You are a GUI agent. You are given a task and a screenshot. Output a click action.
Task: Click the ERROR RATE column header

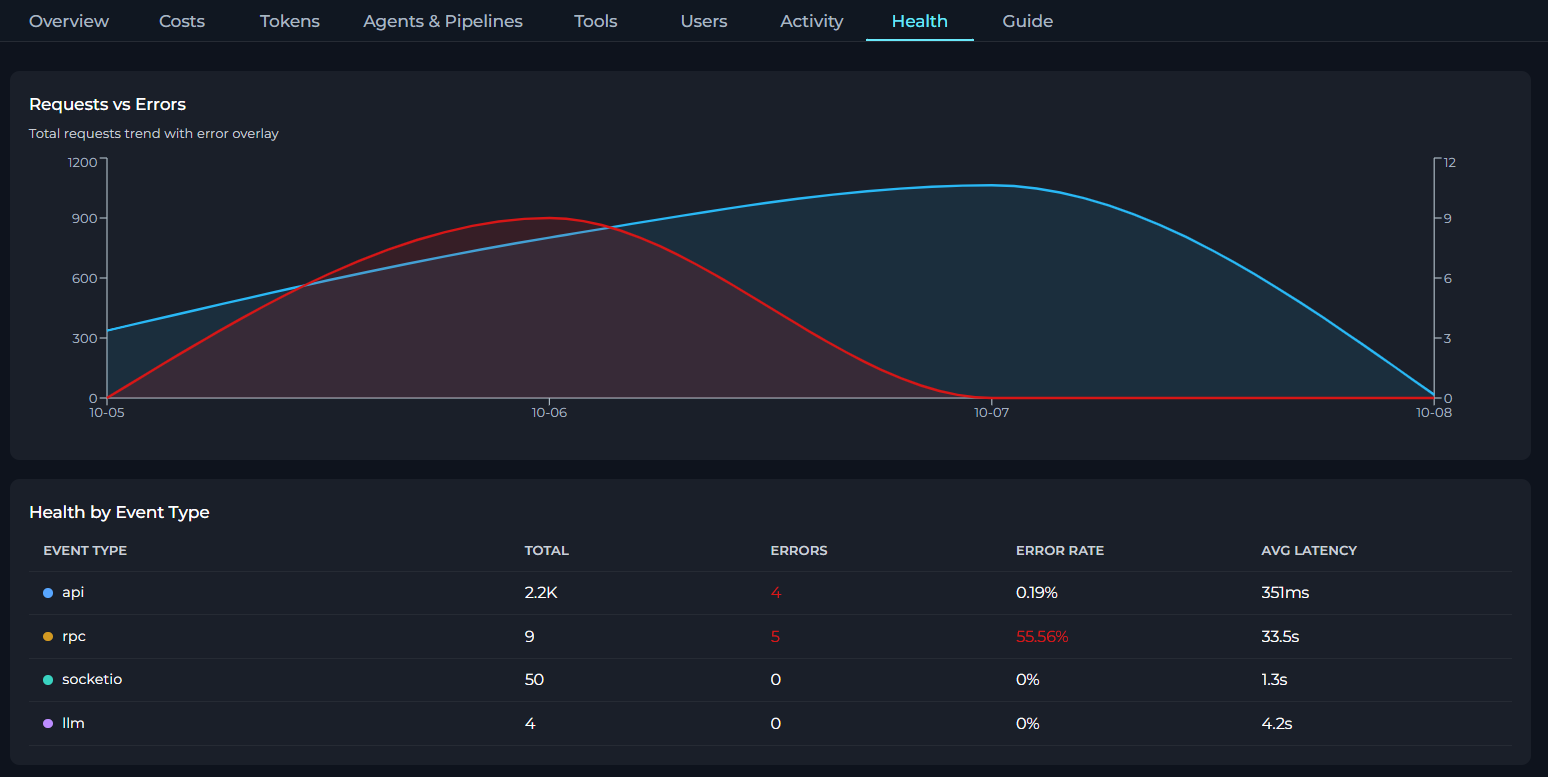click(x=1060, y=551)
